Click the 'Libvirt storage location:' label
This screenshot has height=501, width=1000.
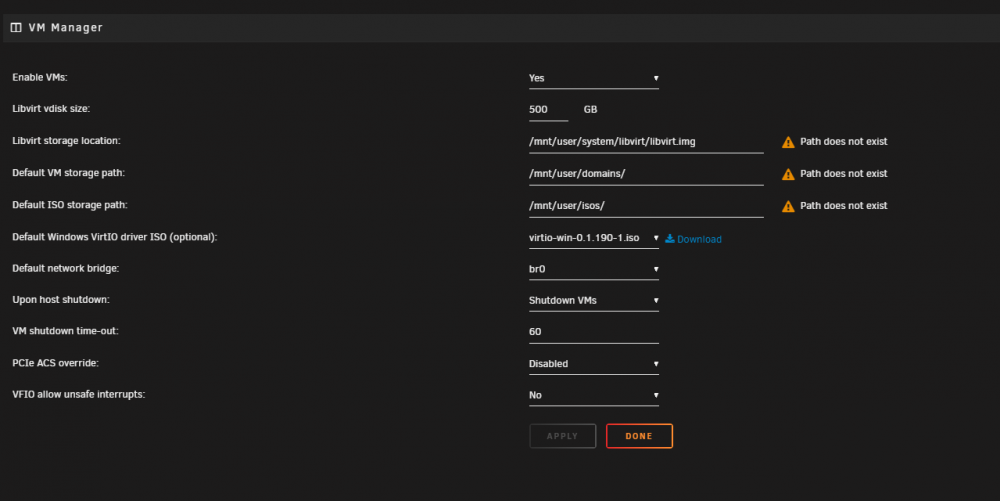click(x=66, y=140)
